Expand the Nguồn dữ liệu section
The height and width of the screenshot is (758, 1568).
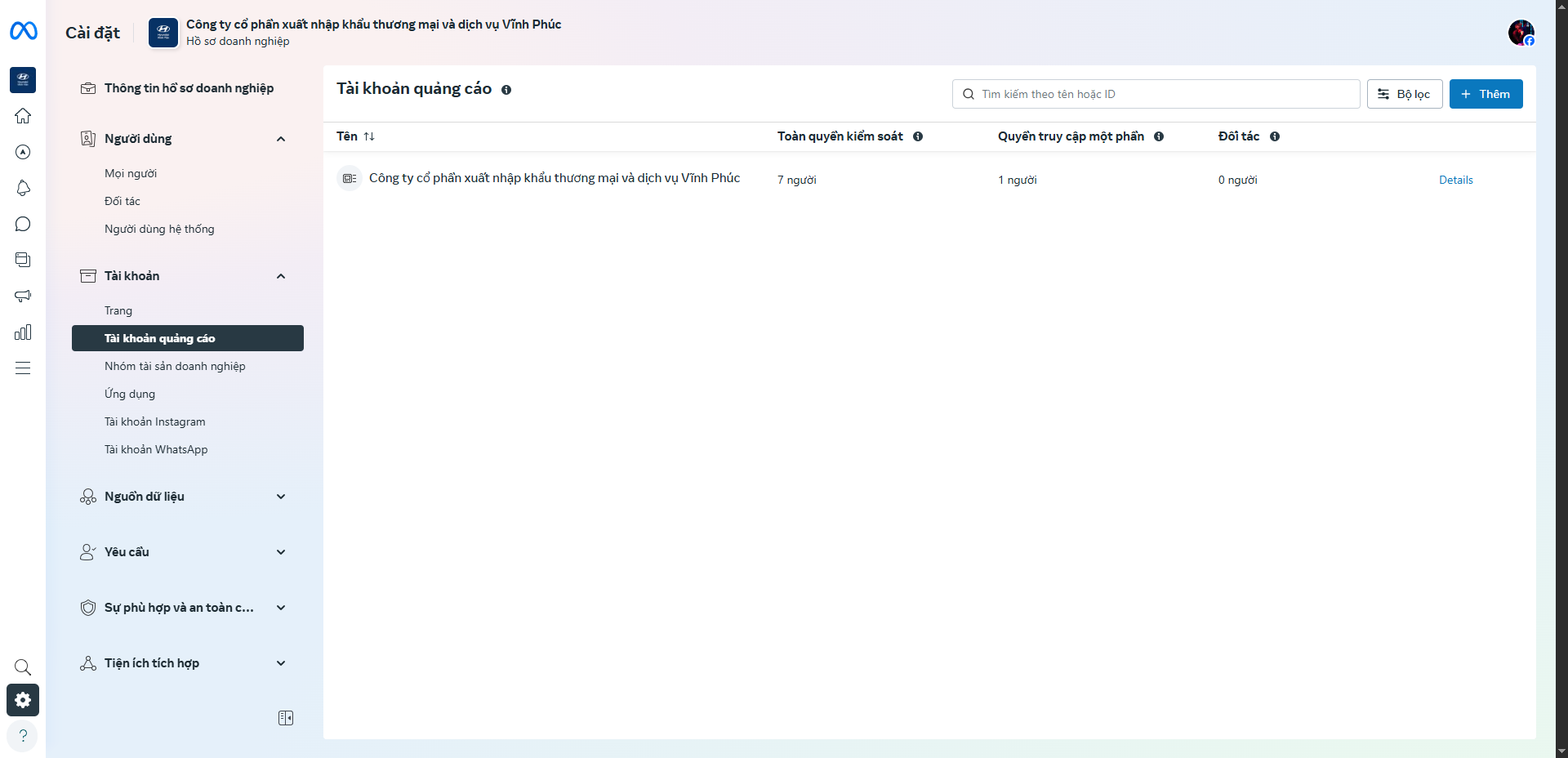pos(281,497)
